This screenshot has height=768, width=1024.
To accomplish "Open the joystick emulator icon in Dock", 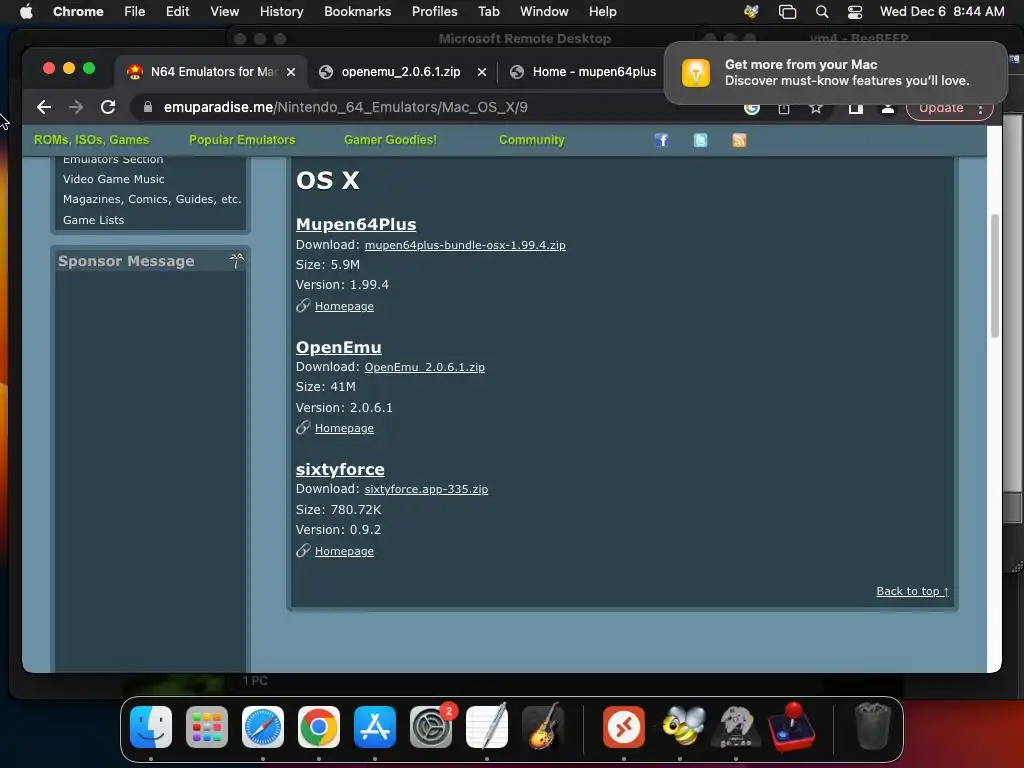I will pyautogui.click(x=792, y=727).
